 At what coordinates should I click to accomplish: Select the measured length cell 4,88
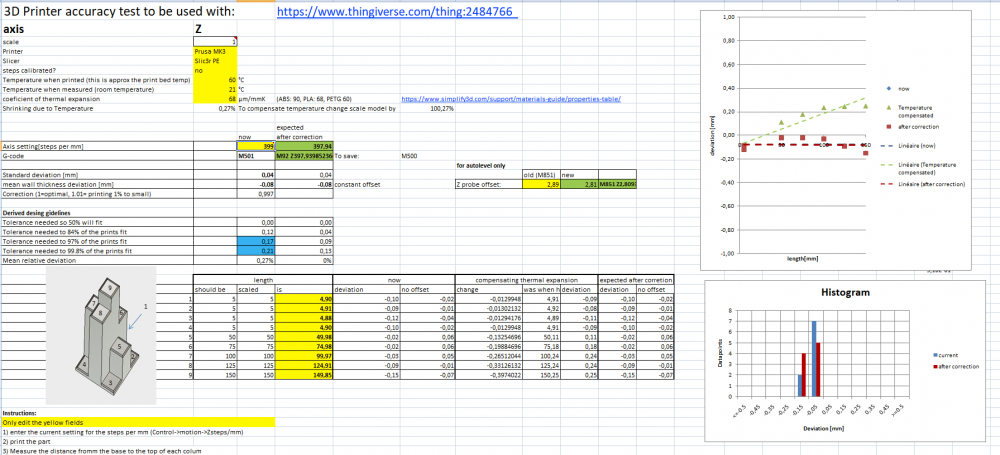(x=304, y=317)
